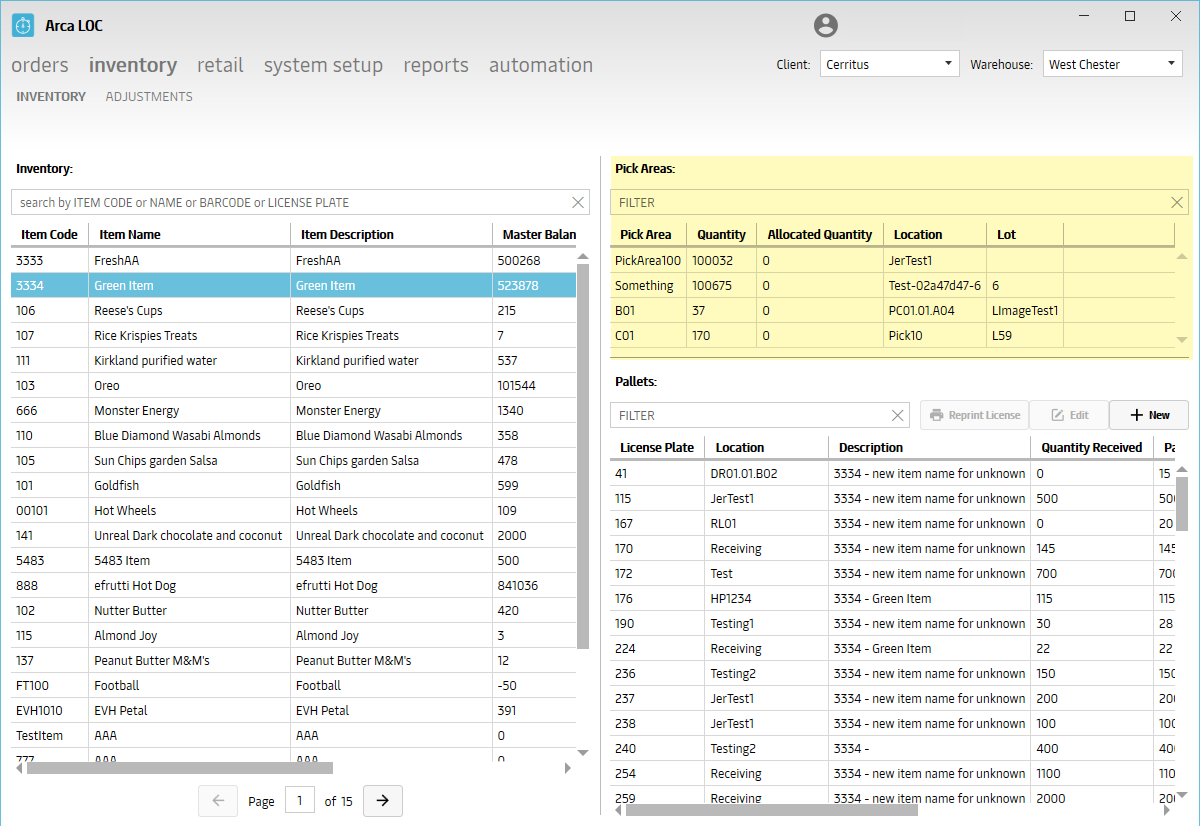This screenshot has width=1200, height=826.
Task: Click the New pallet button
Action: pyautogui.click(x=1149, y=415)
